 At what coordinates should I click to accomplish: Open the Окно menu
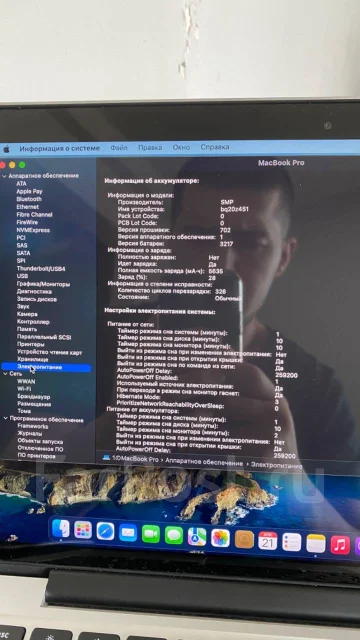click(x=181, y=147)
